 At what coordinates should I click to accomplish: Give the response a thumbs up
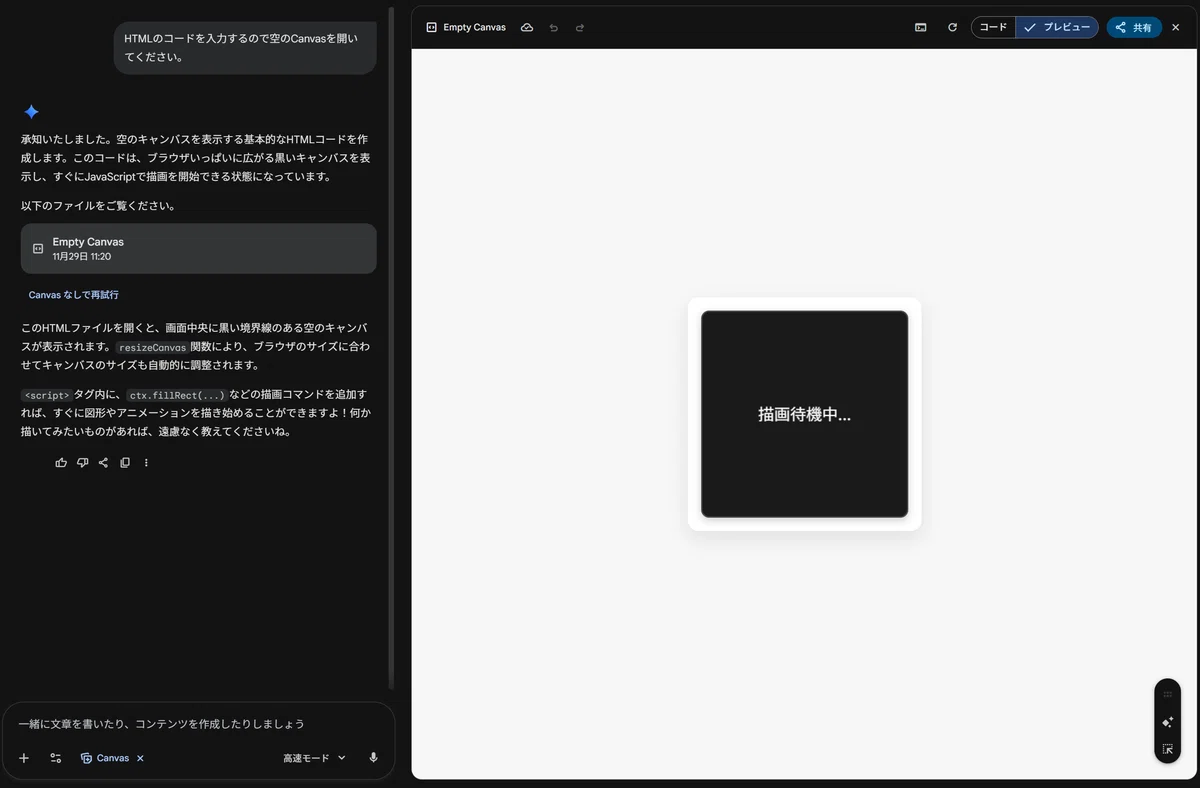61,462
